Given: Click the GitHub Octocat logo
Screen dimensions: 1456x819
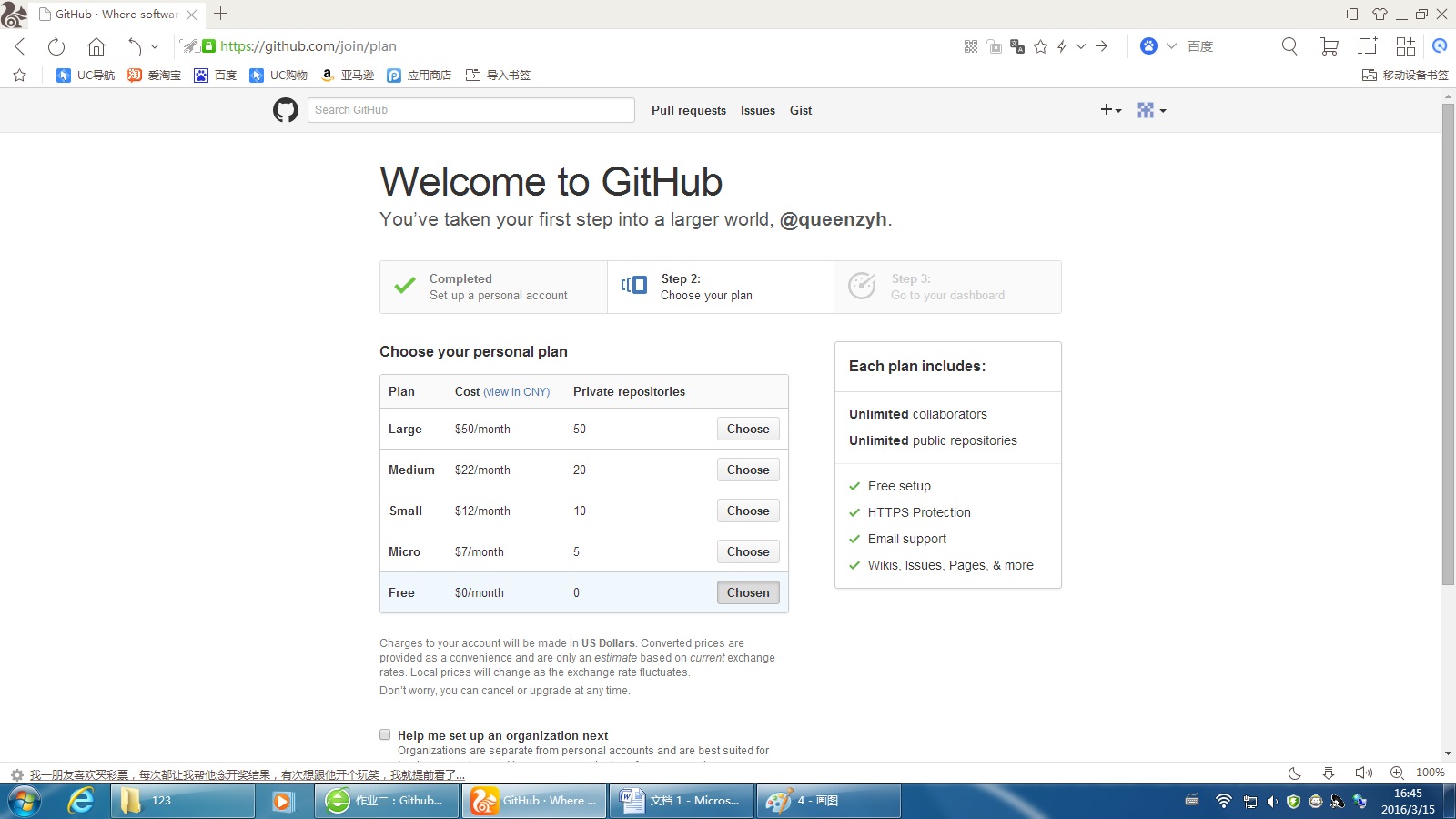Looking at the screenshot, I should point(286,110).
